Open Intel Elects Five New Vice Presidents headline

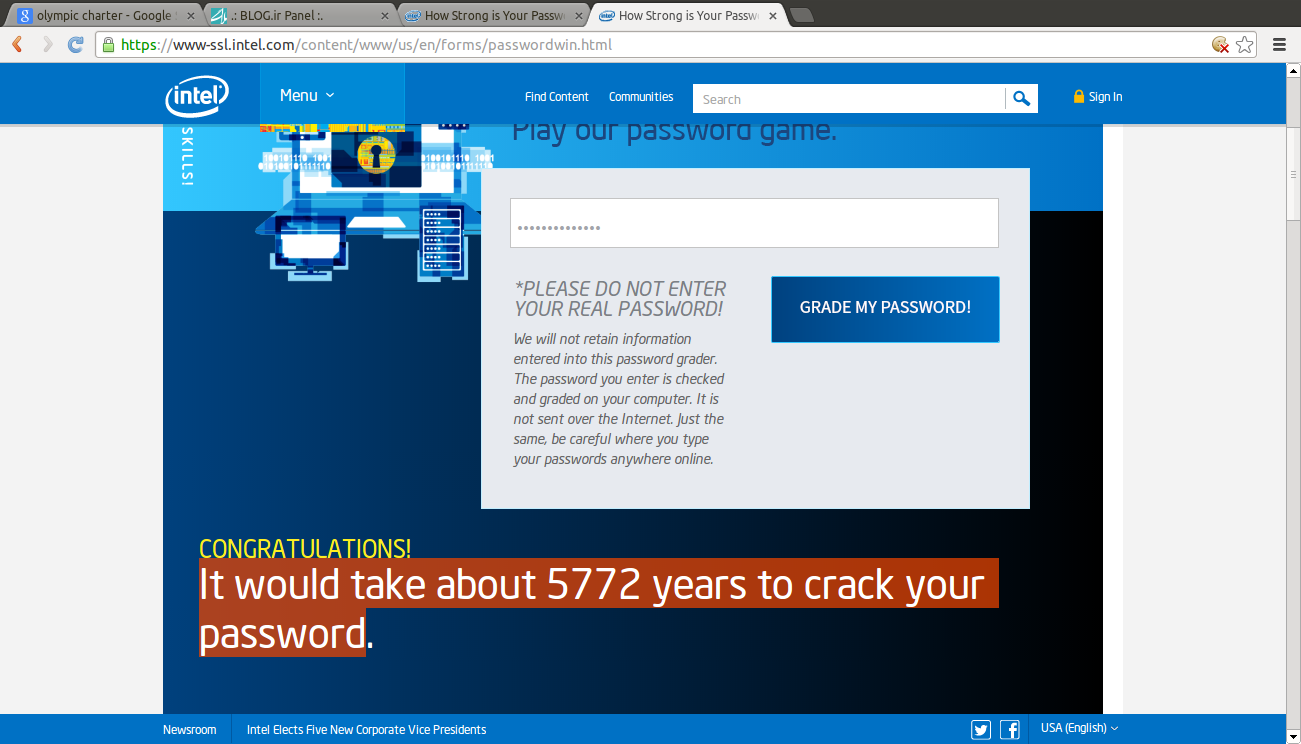[x=366, y=730]
